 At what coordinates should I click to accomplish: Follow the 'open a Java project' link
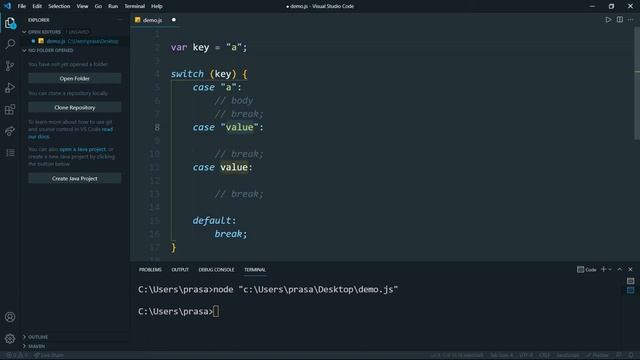coord(82,149)
